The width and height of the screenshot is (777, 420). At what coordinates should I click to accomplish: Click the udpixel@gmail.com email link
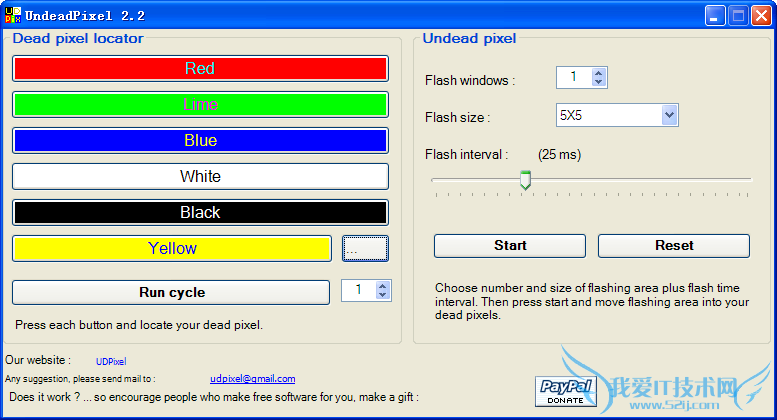coord(253,379)
